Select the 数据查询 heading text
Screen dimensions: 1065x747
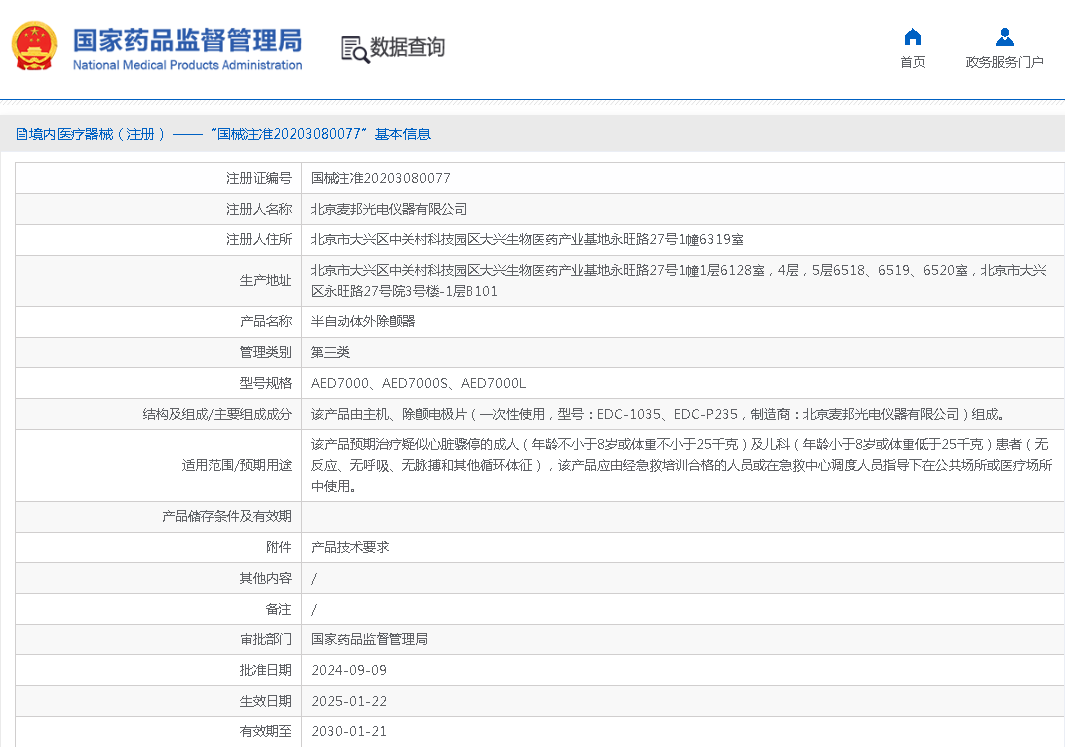point(407,47)
